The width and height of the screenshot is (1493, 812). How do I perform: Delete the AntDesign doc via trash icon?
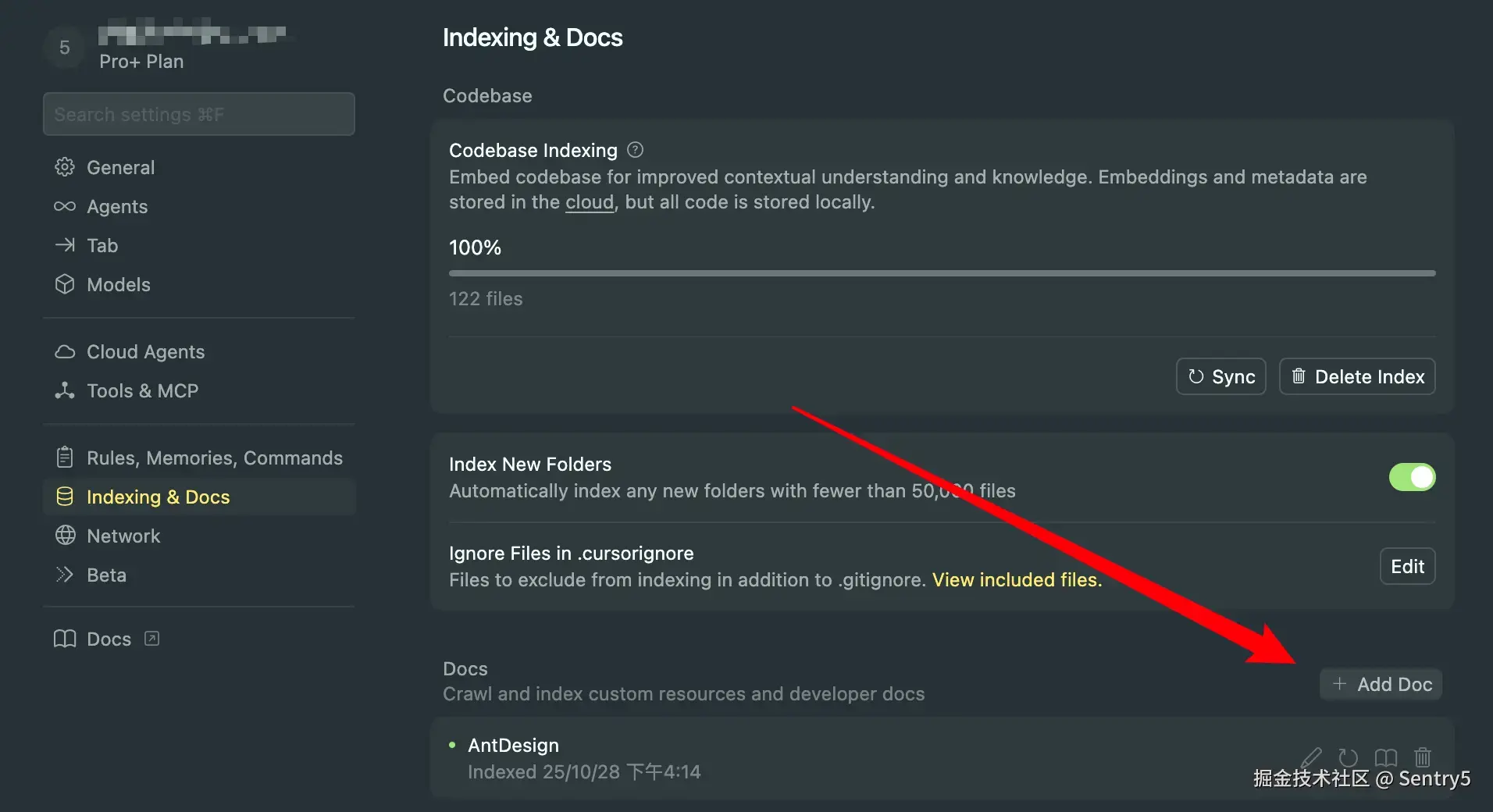[1423, 757]
